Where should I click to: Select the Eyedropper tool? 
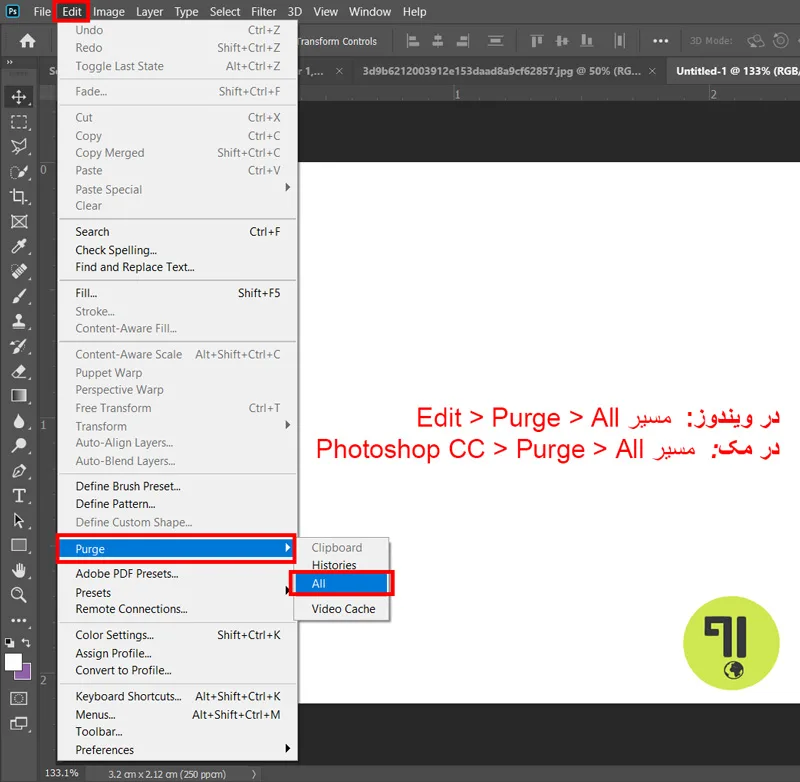[x=19, y=246]
